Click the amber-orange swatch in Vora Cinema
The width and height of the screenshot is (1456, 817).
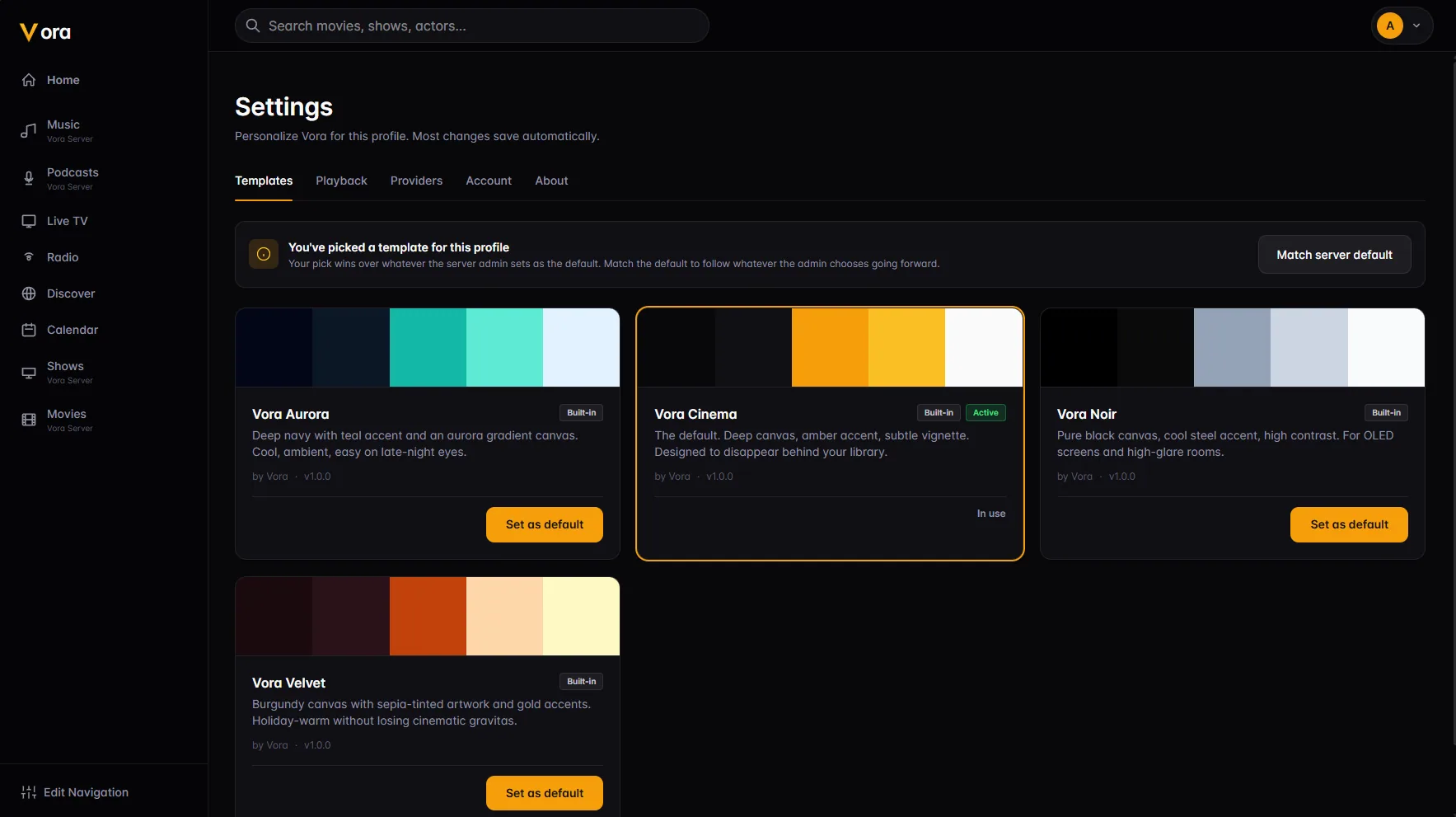[830, 347]
